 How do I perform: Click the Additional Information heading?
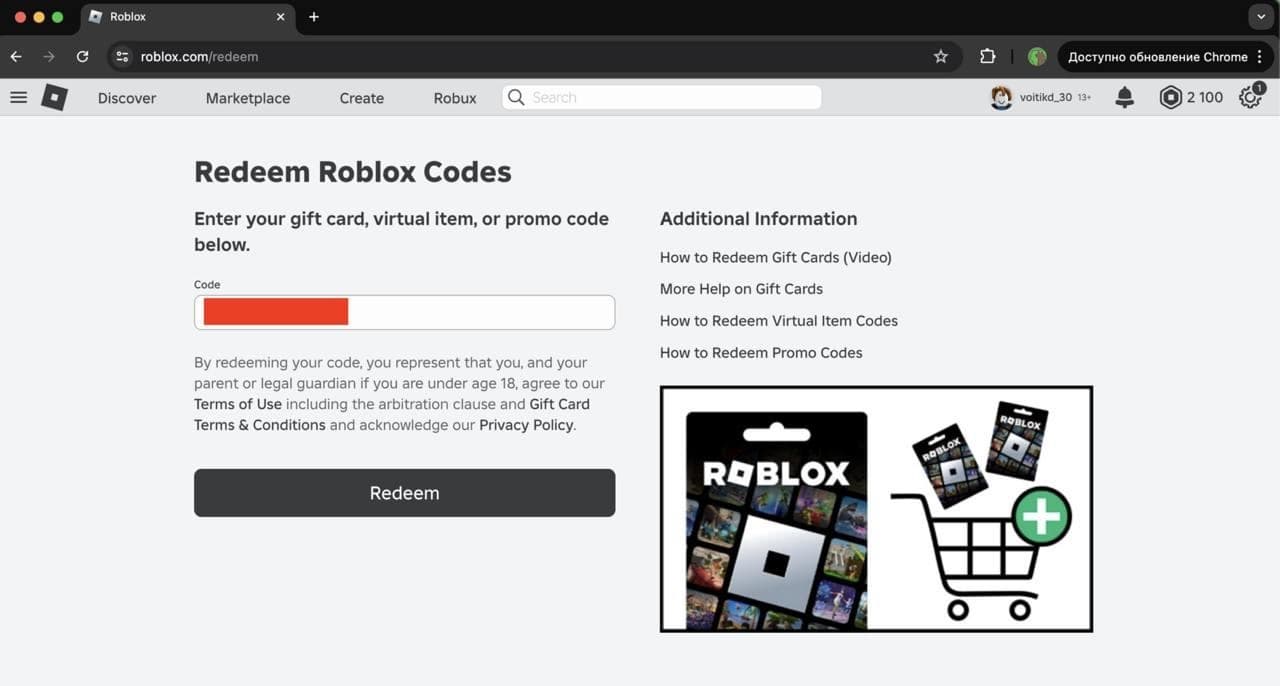tap(758, 219)
